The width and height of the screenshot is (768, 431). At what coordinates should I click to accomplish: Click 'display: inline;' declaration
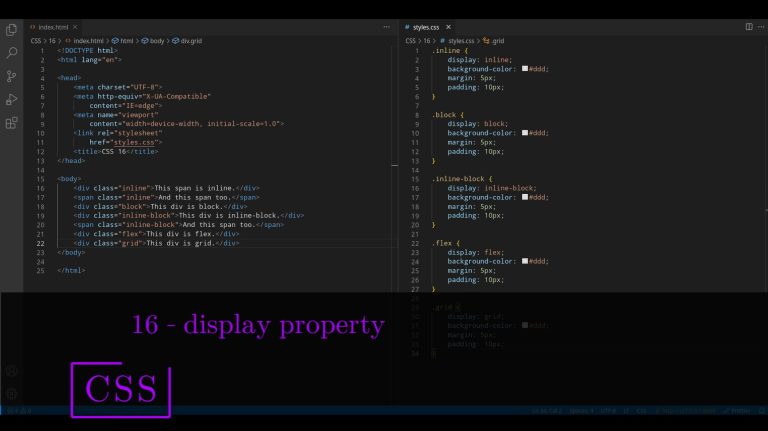480,60
